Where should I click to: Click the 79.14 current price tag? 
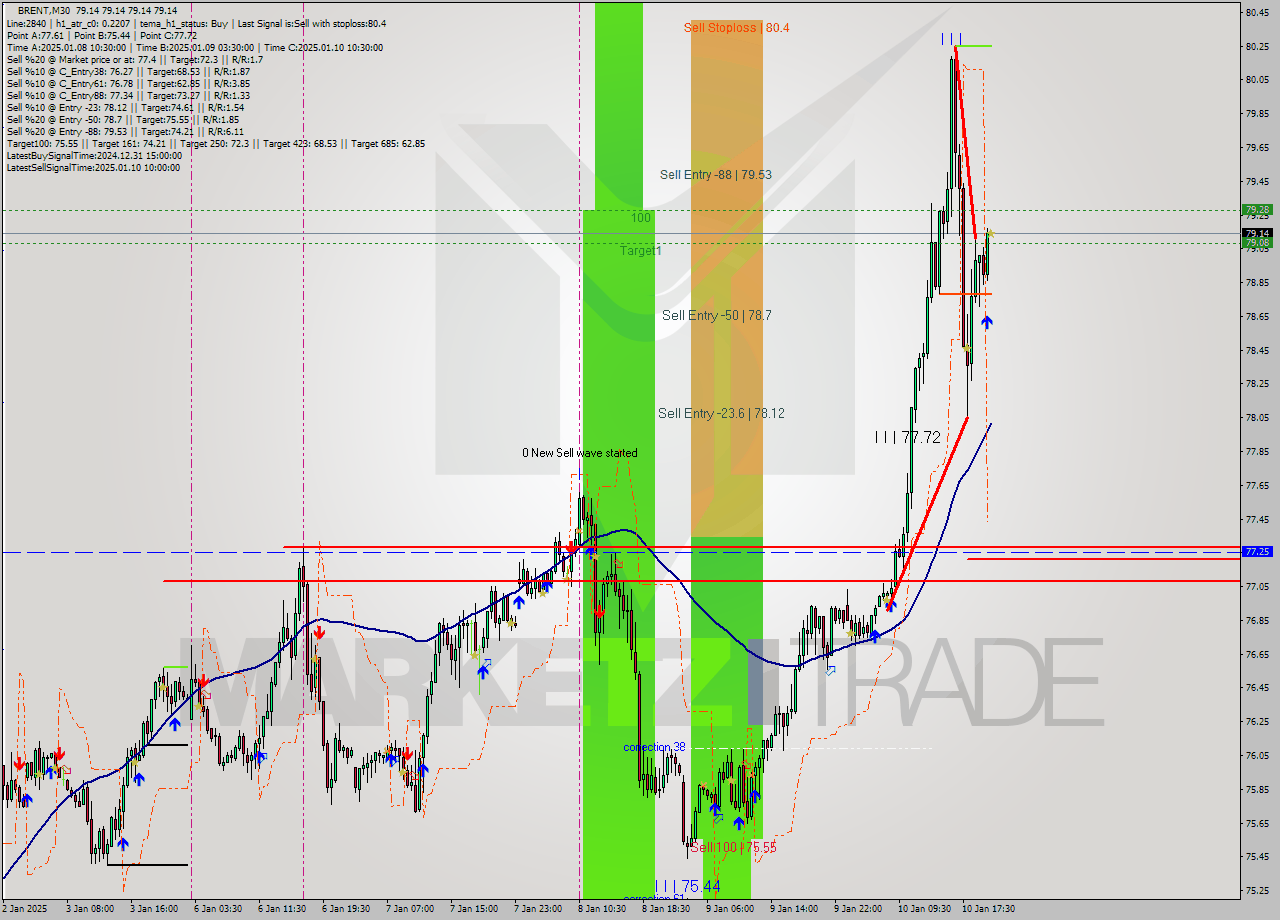(1257, 233)
